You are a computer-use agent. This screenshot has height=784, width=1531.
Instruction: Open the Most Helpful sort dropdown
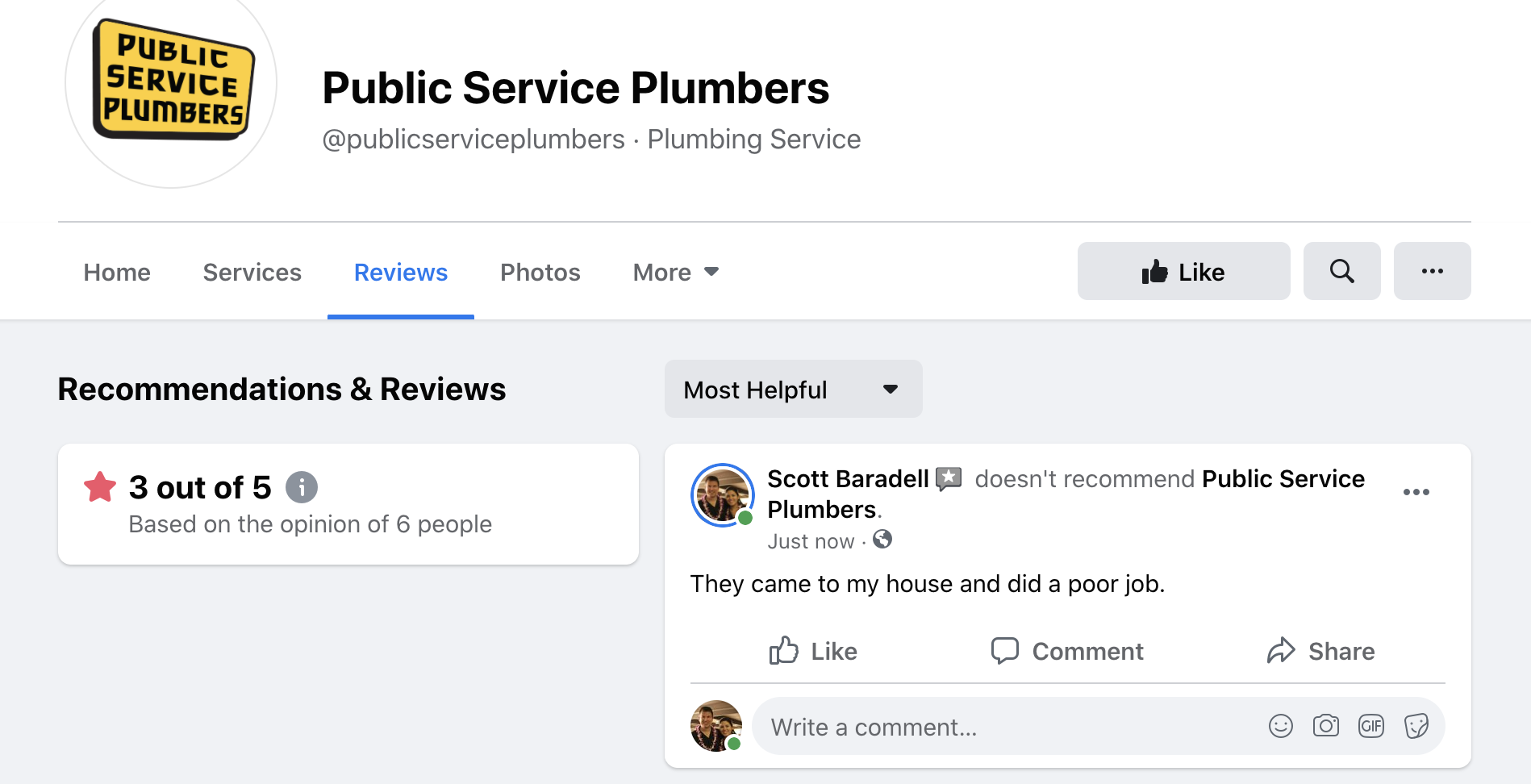(793, 389)
